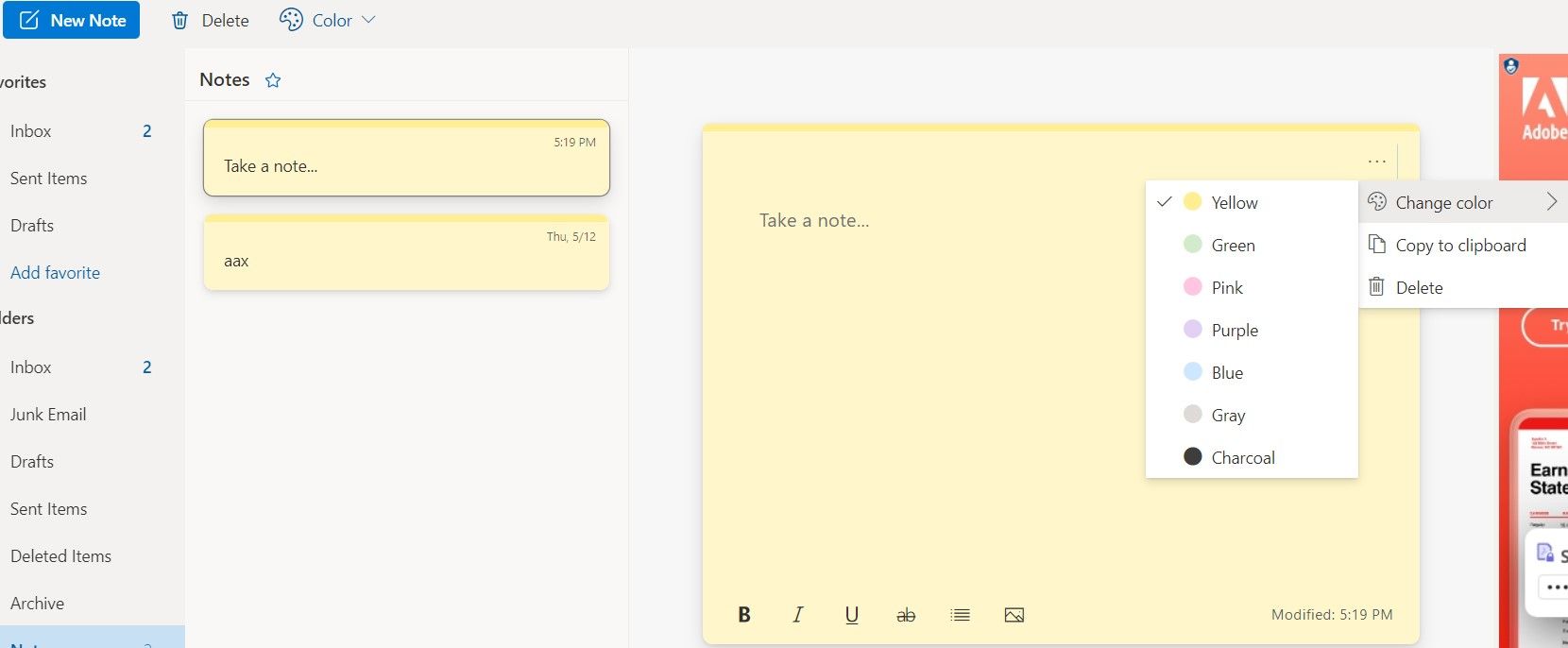Click the ad privacy badge icon
1568x648 pixels.
[1511, 66]
